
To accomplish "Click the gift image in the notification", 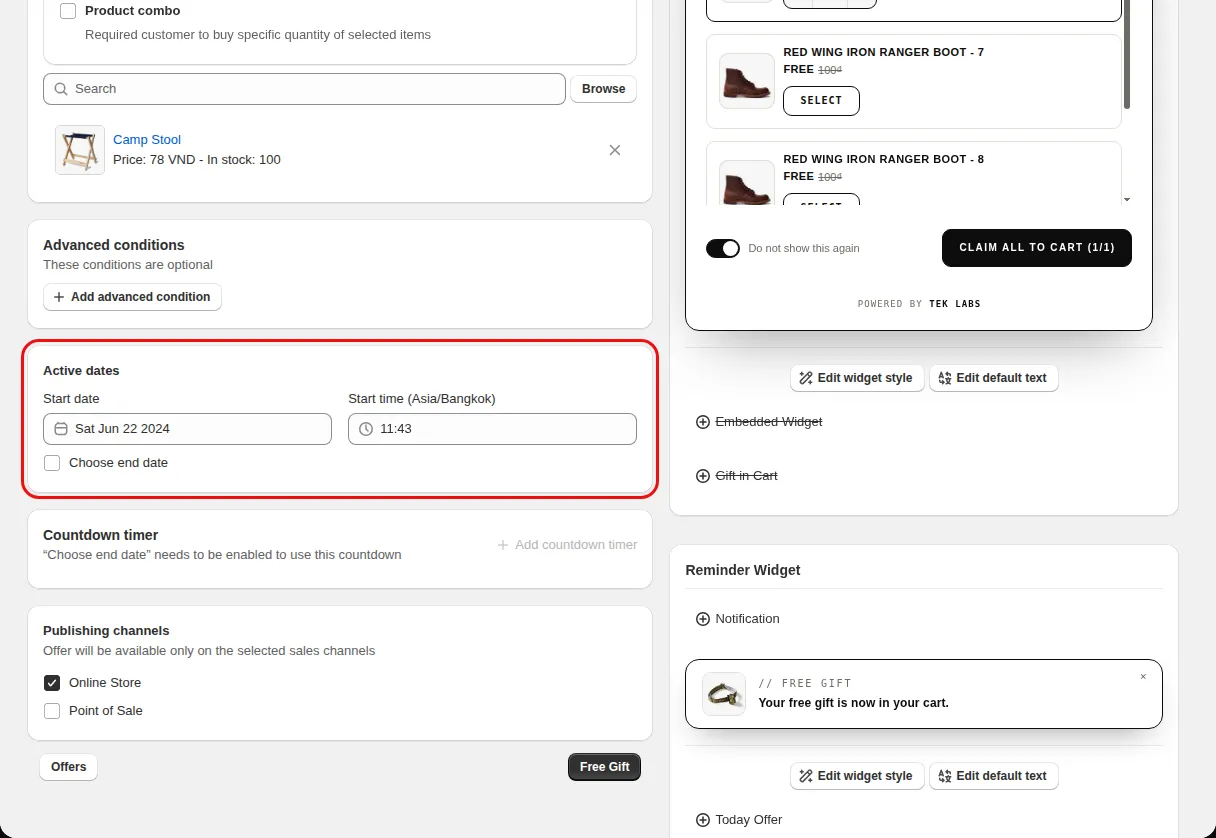I will coord(724,694).
